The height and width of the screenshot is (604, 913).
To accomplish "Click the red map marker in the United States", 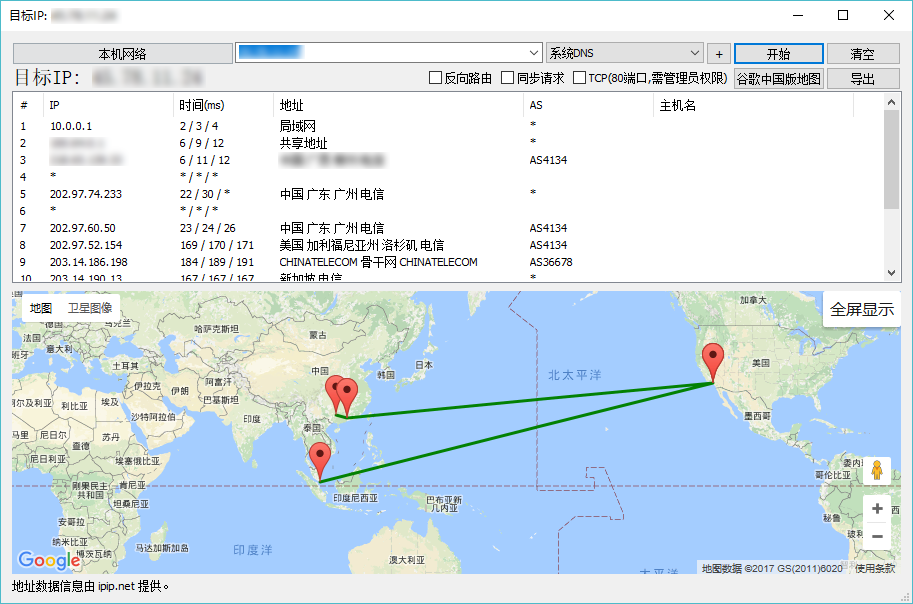I will (x=713, y=359).
